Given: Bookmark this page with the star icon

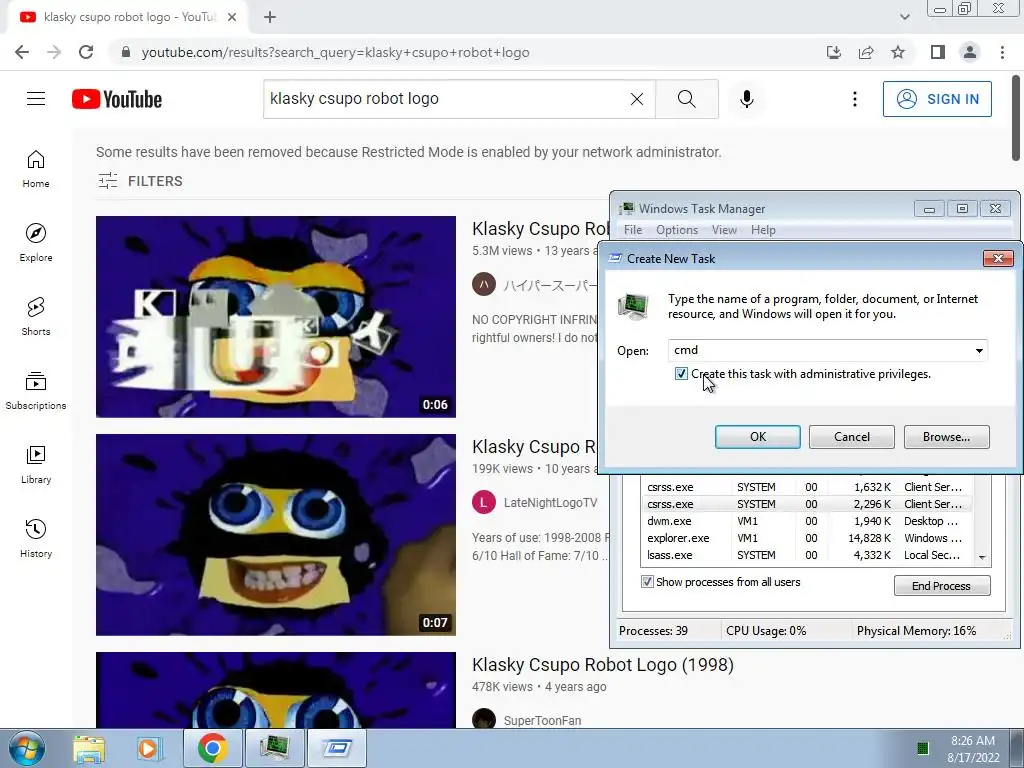Looking at the screenshot, I should tap(898, 52).
